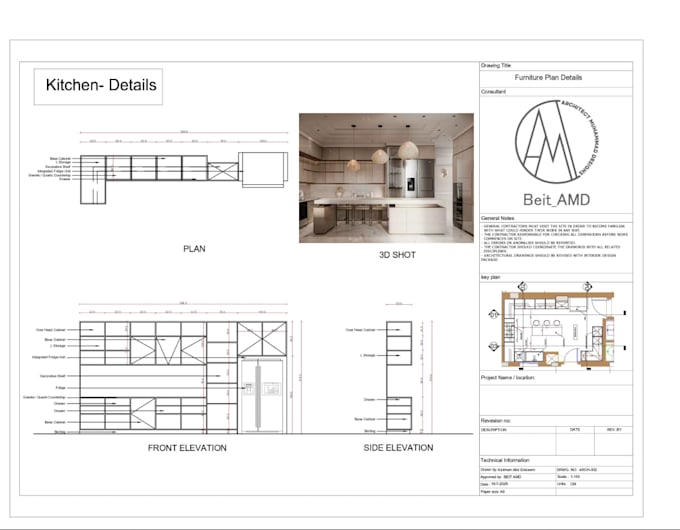Click the 'Technical Information' heading
680x530 pixels.
[505, 460]
